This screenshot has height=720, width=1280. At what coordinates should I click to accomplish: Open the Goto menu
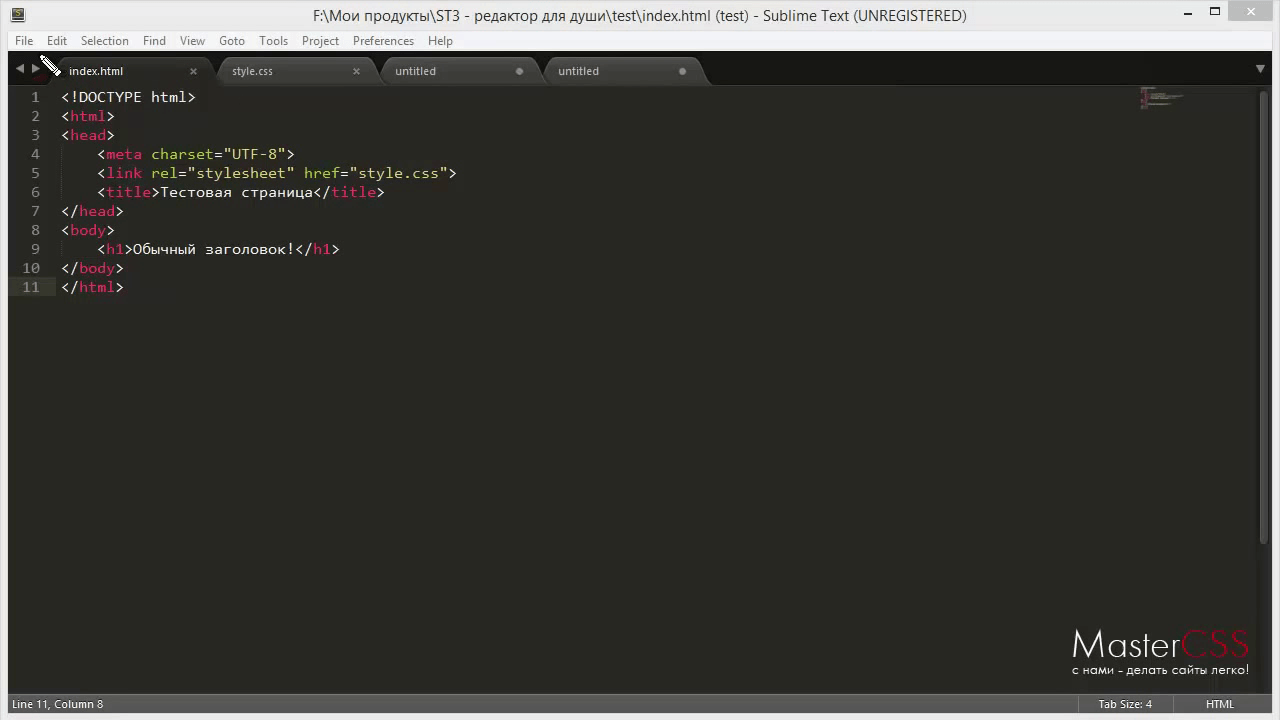coord(232,41)
